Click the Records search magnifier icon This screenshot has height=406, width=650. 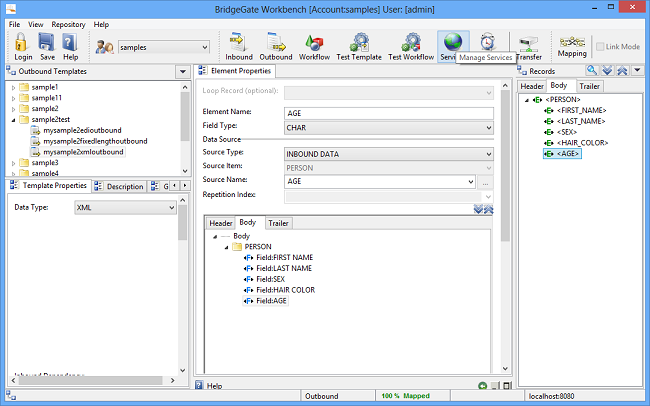click(x=592, y=71)
